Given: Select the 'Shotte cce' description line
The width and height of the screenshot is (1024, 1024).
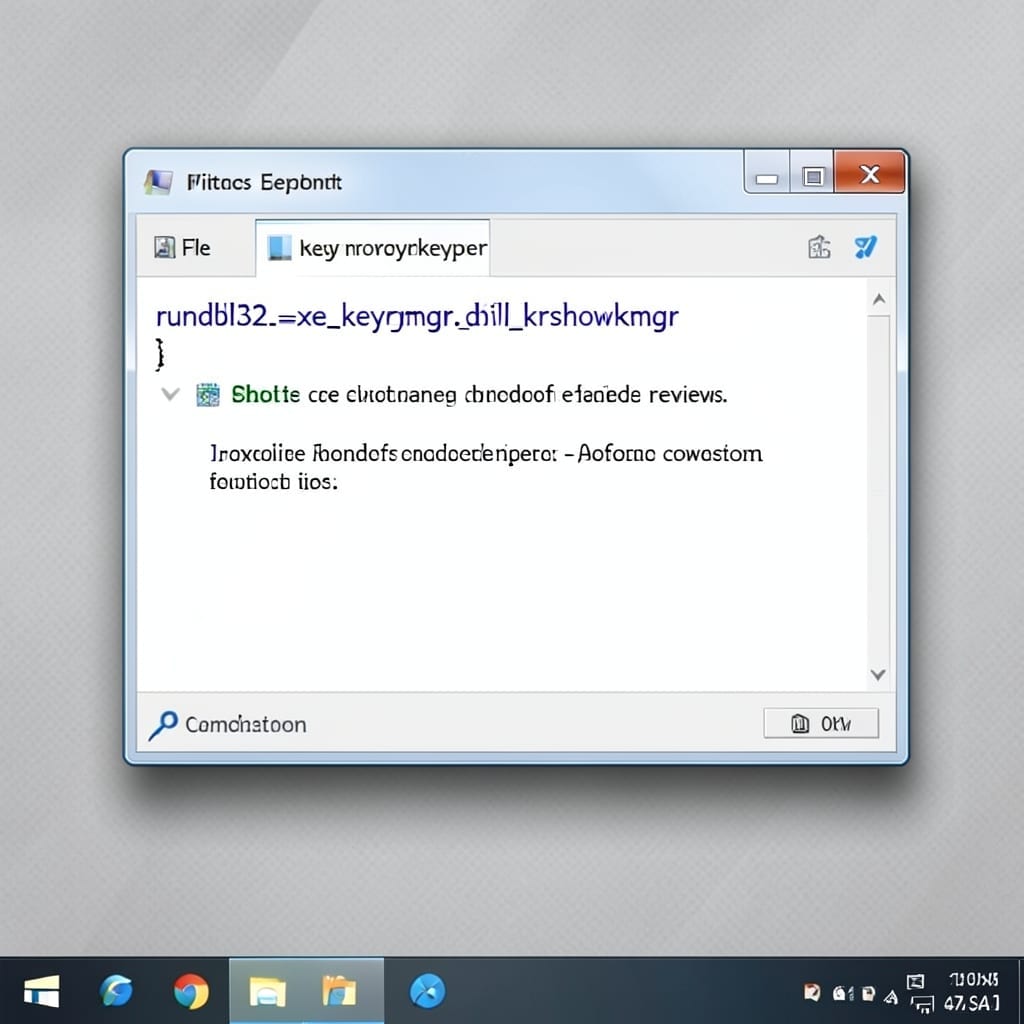Looking at the screenshot, I should (479, 394).
